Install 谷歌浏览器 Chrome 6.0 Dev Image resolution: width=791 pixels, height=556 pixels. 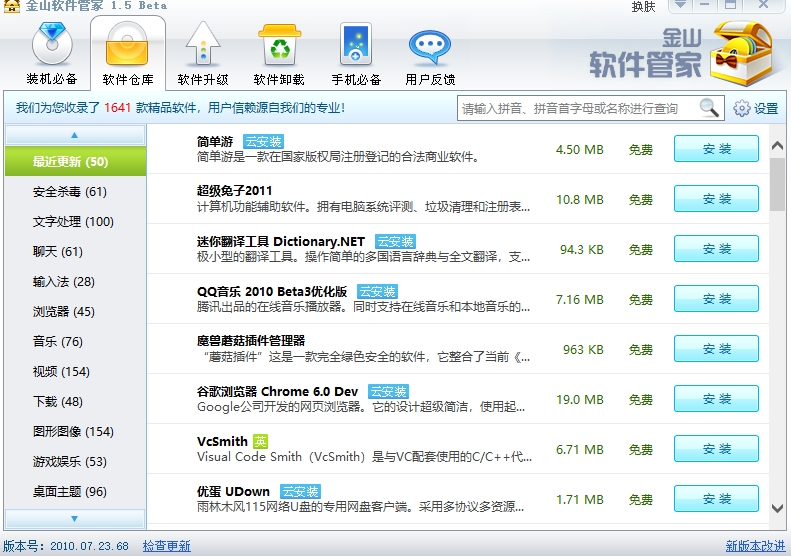point(716,398)
